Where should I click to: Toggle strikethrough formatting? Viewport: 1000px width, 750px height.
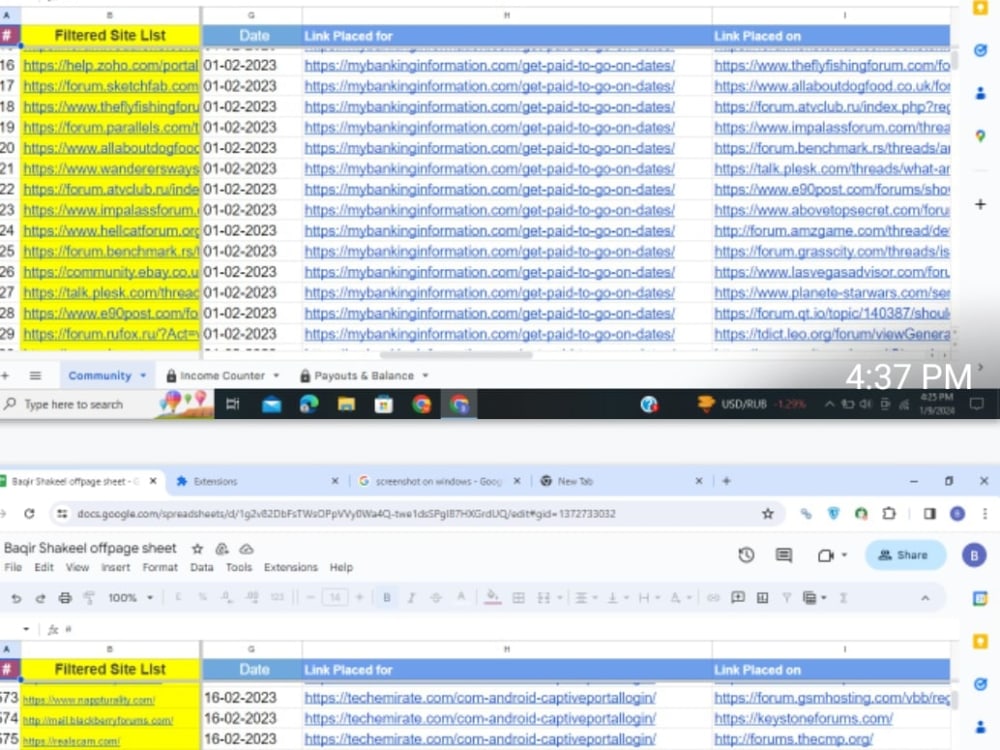[436, 598]
